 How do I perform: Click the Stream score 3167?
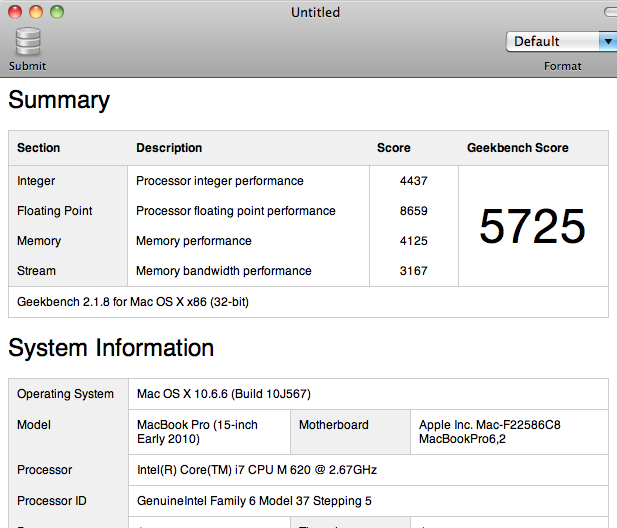point(414,271)
